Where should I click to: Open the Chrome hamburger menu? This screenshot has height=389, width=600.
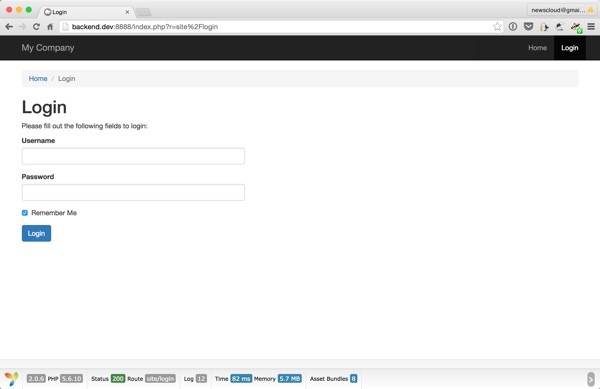point(591,26)
